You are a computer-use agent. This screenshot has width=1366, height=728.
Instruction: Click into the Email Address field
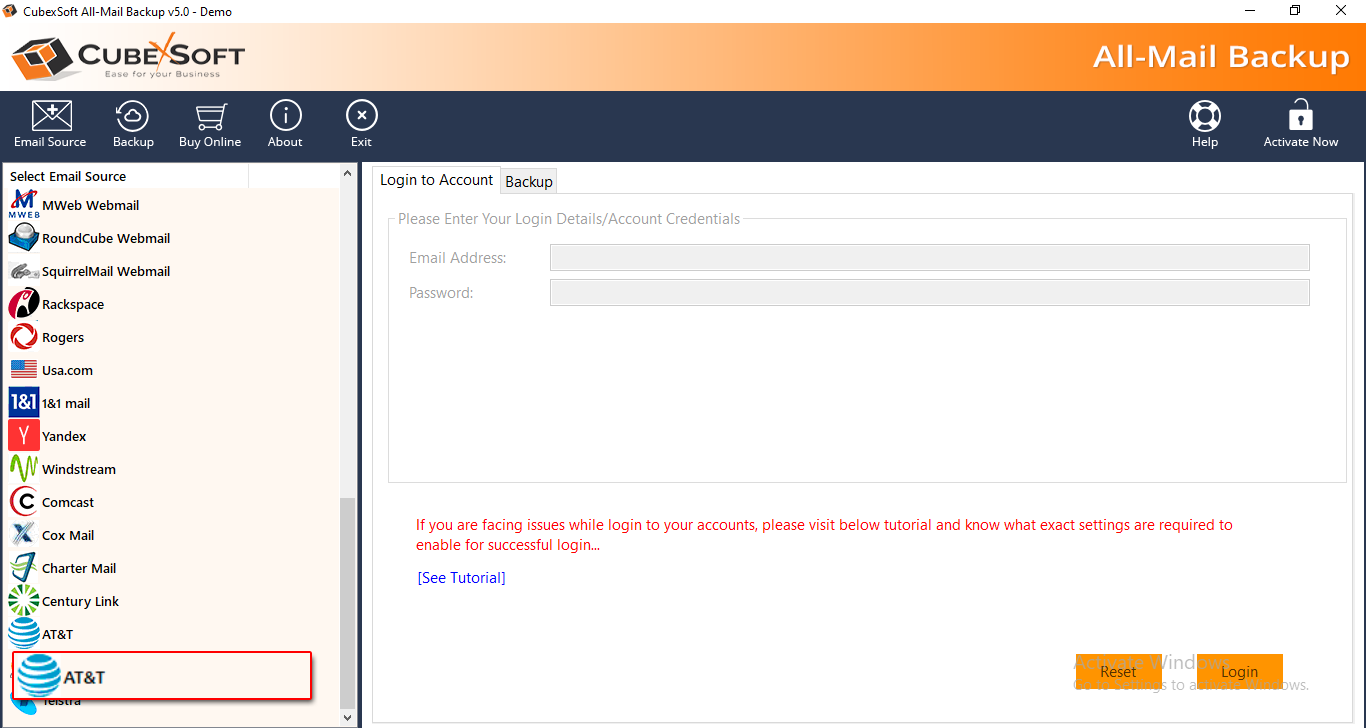(x=929, y=258)
